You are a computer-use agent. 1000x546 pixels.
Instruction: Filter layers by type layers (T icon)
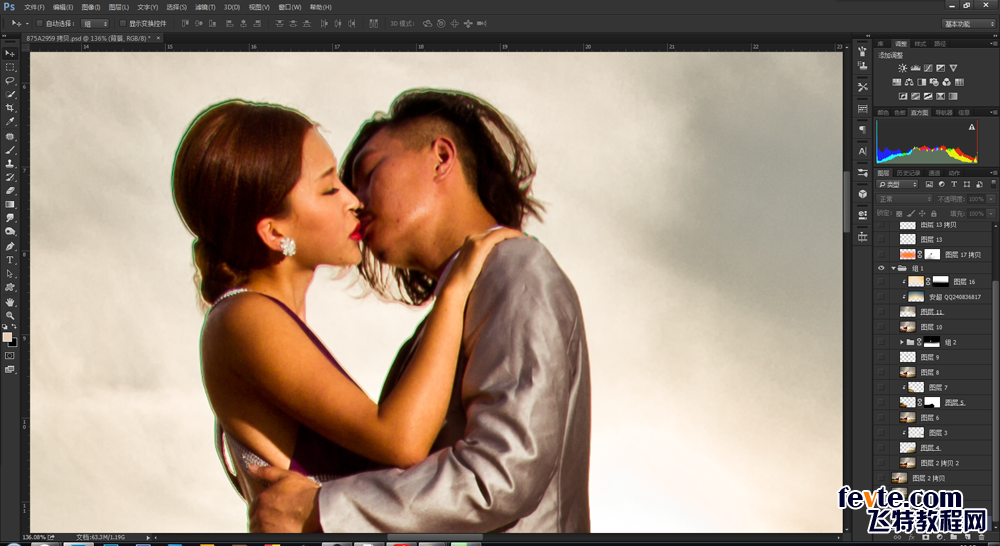coord(954,184)
